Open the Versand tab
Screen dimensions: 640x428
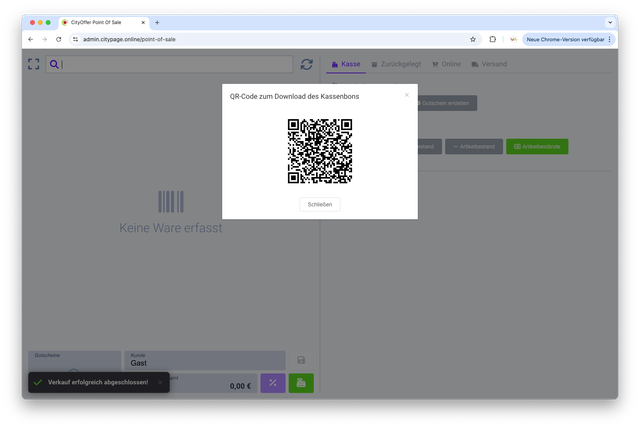[489, 64]
